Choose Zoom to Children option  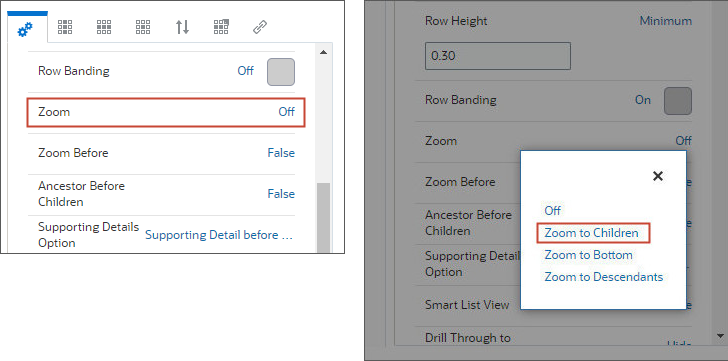[592, 233]
